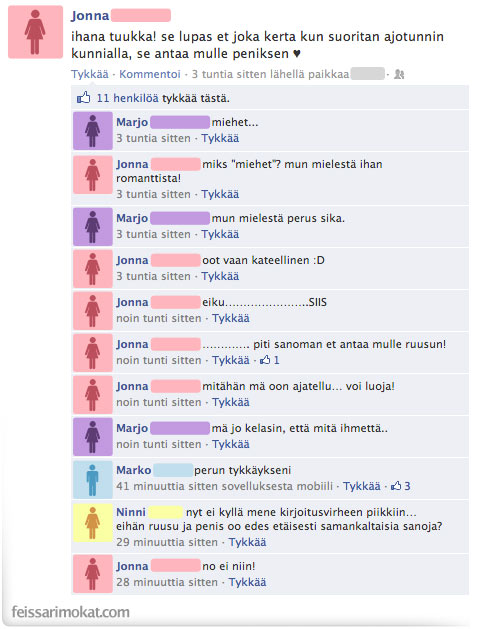This screenshot has width=480, height=629.
Task: Click the audience friends icon after paikkaa
Action: 399,74
